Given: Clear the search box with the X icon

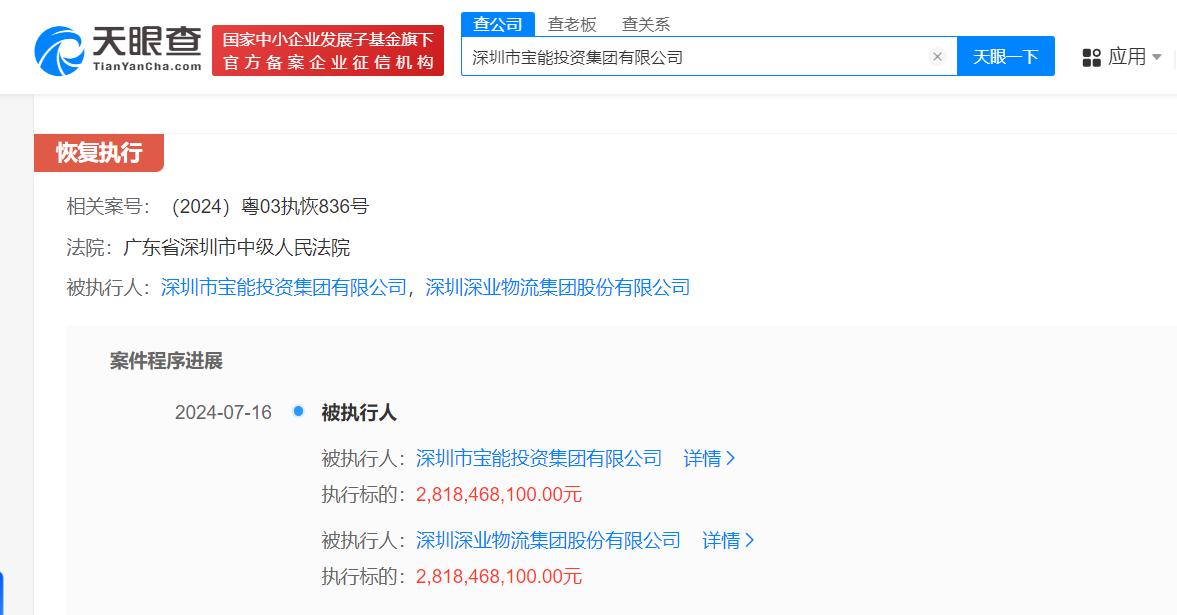Looking at the screenshot, I should tap(936, 56).
